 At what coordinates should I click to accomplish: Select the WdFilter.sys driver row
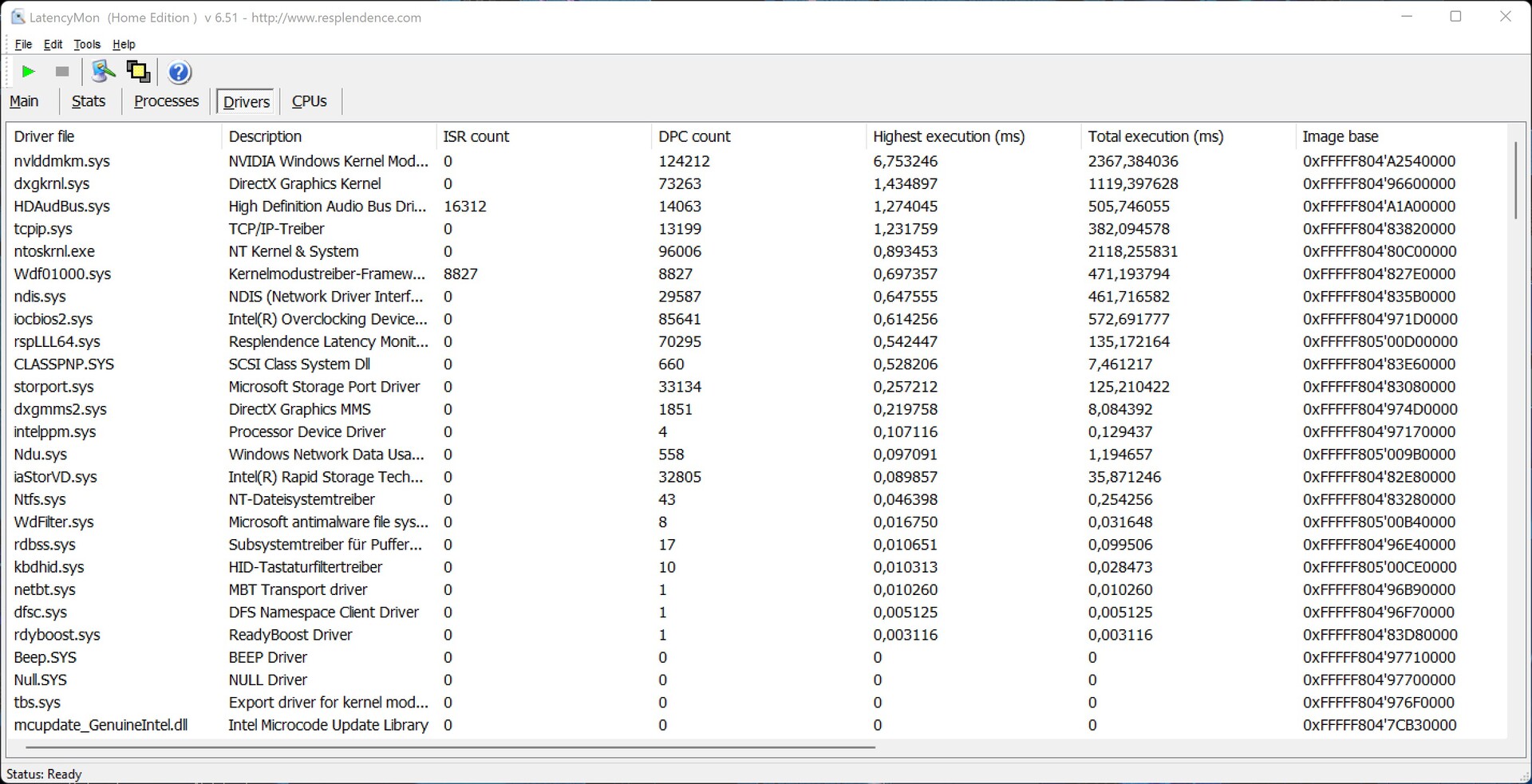(757, 522)
